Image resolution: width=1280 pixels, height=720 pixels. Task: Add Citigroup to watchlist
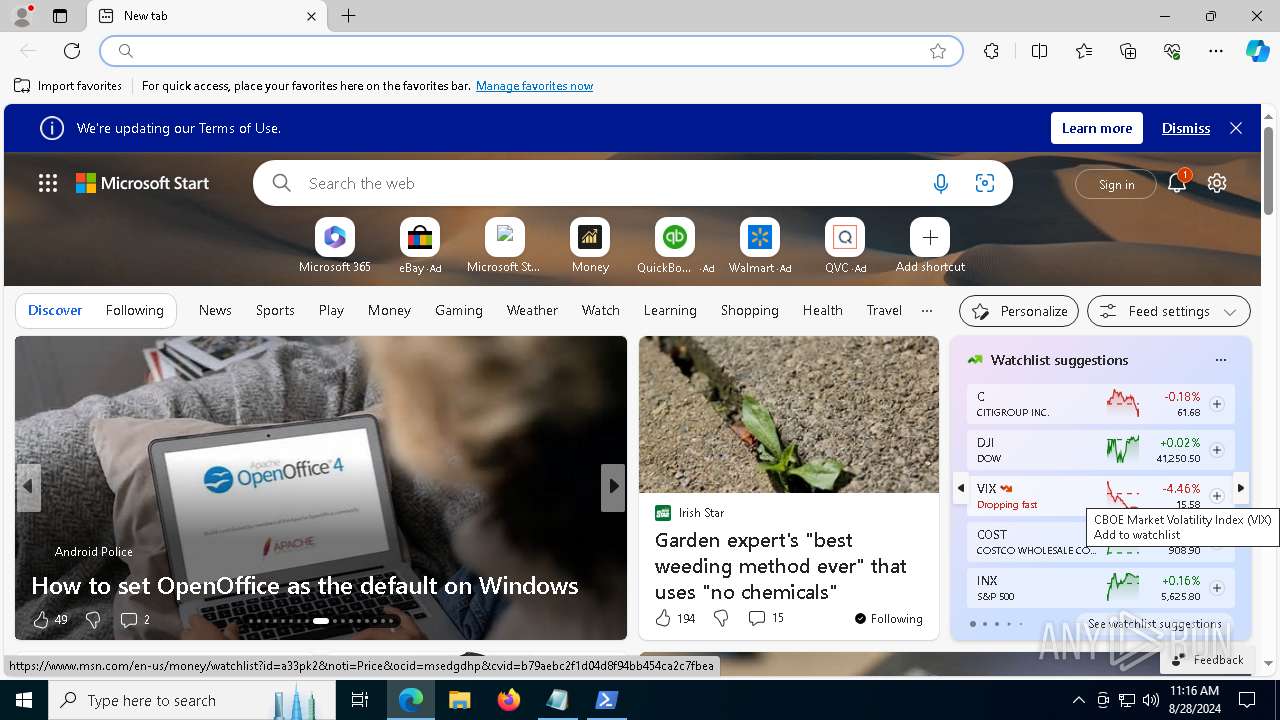[x=1217, y=404]
